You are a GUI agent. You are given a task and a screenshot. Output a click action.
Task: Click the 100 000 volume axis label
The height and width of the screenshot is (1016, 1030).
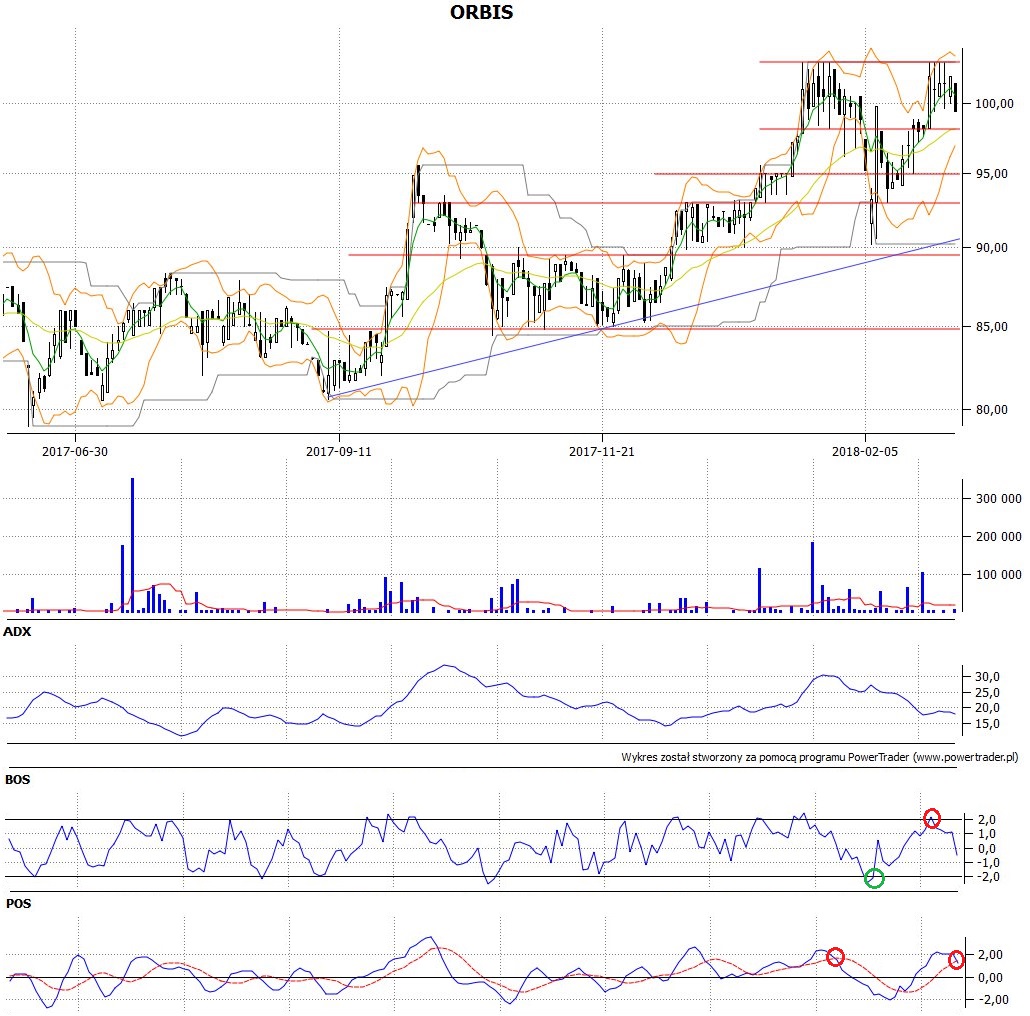998,575
